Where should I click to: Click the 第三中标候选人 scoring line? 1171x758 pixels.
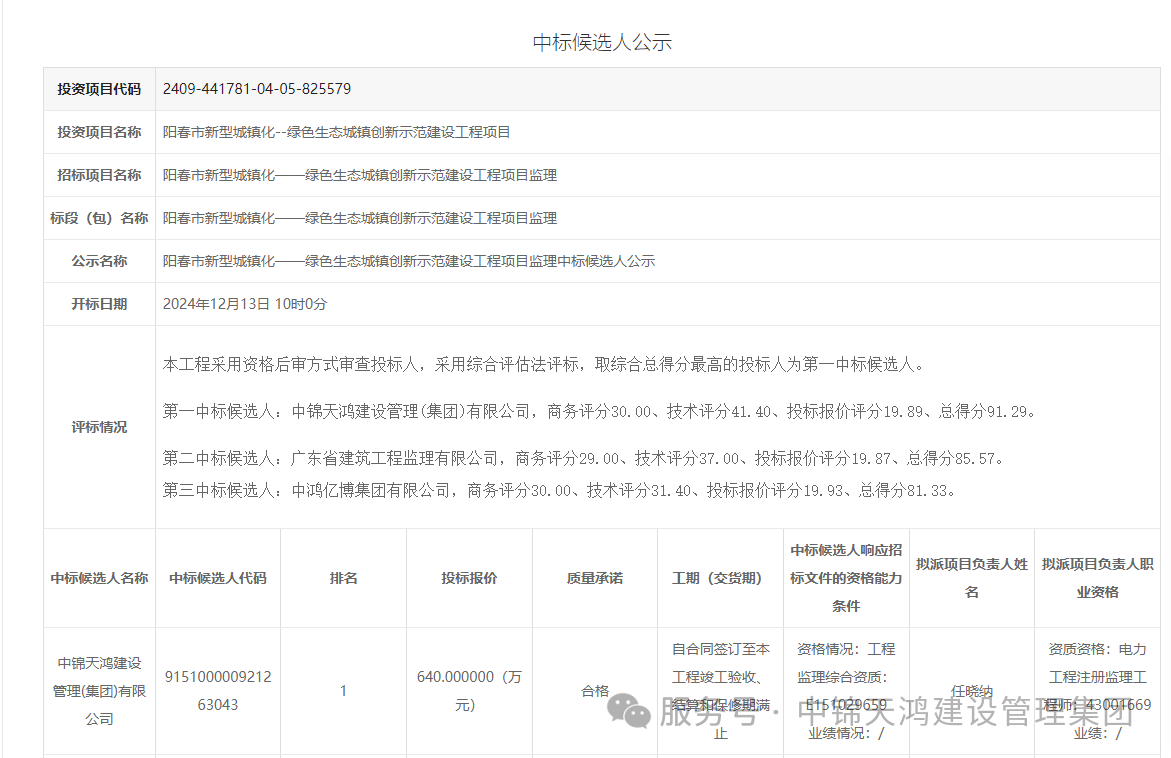[560, 491]
